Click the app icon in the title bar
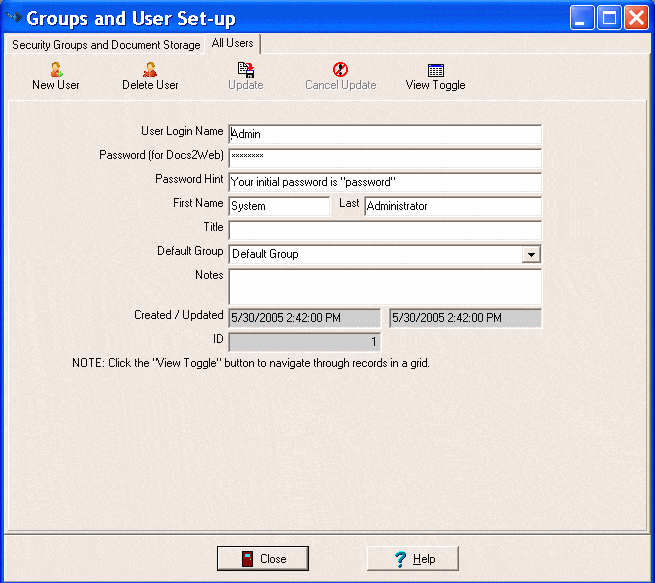The width and height of the screenshot is (655, 583). (x=14, y=18)
